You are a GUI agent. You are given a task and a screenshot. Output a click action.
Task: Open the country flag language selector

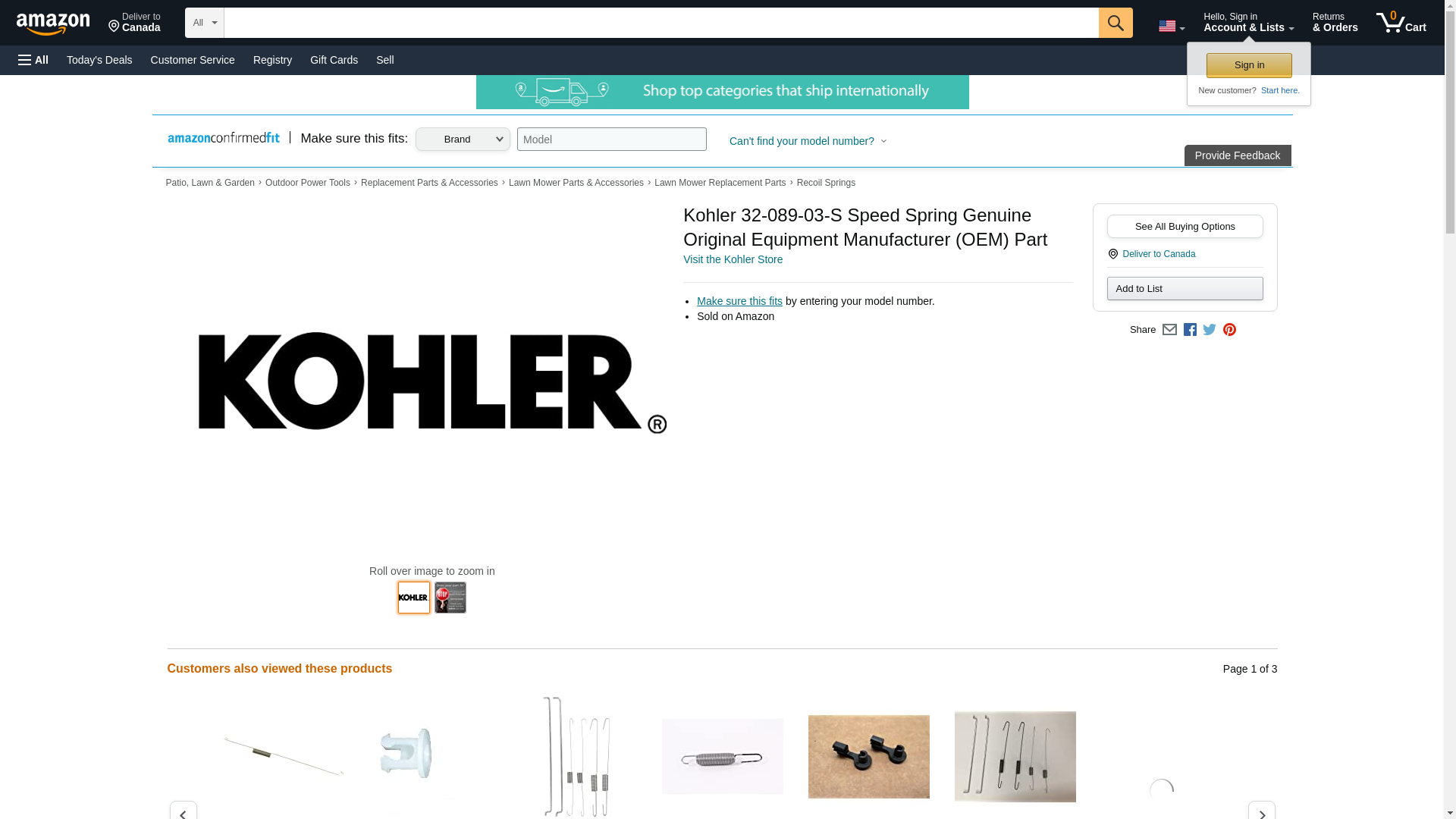[1171, 26]
